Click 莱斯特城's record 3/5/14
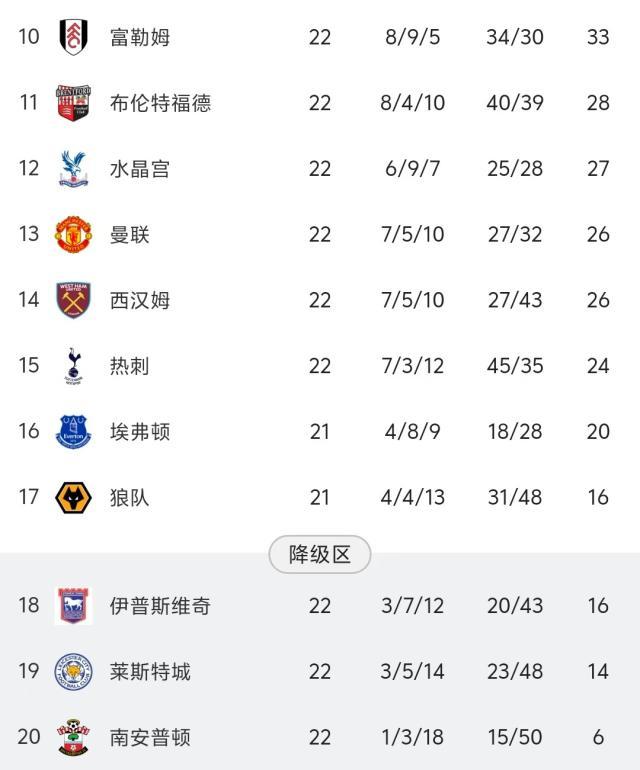 pos(412,672)
